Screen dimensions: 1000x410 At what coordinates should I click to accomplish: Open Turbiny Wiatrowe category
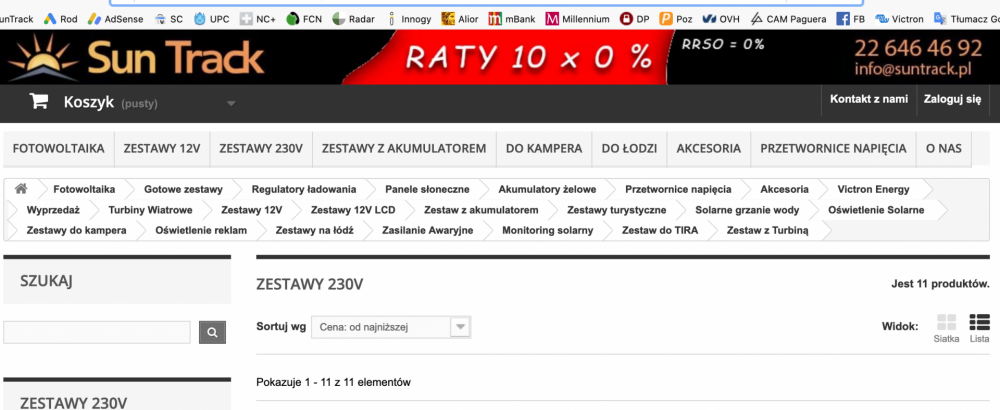(x=150, y=210)
